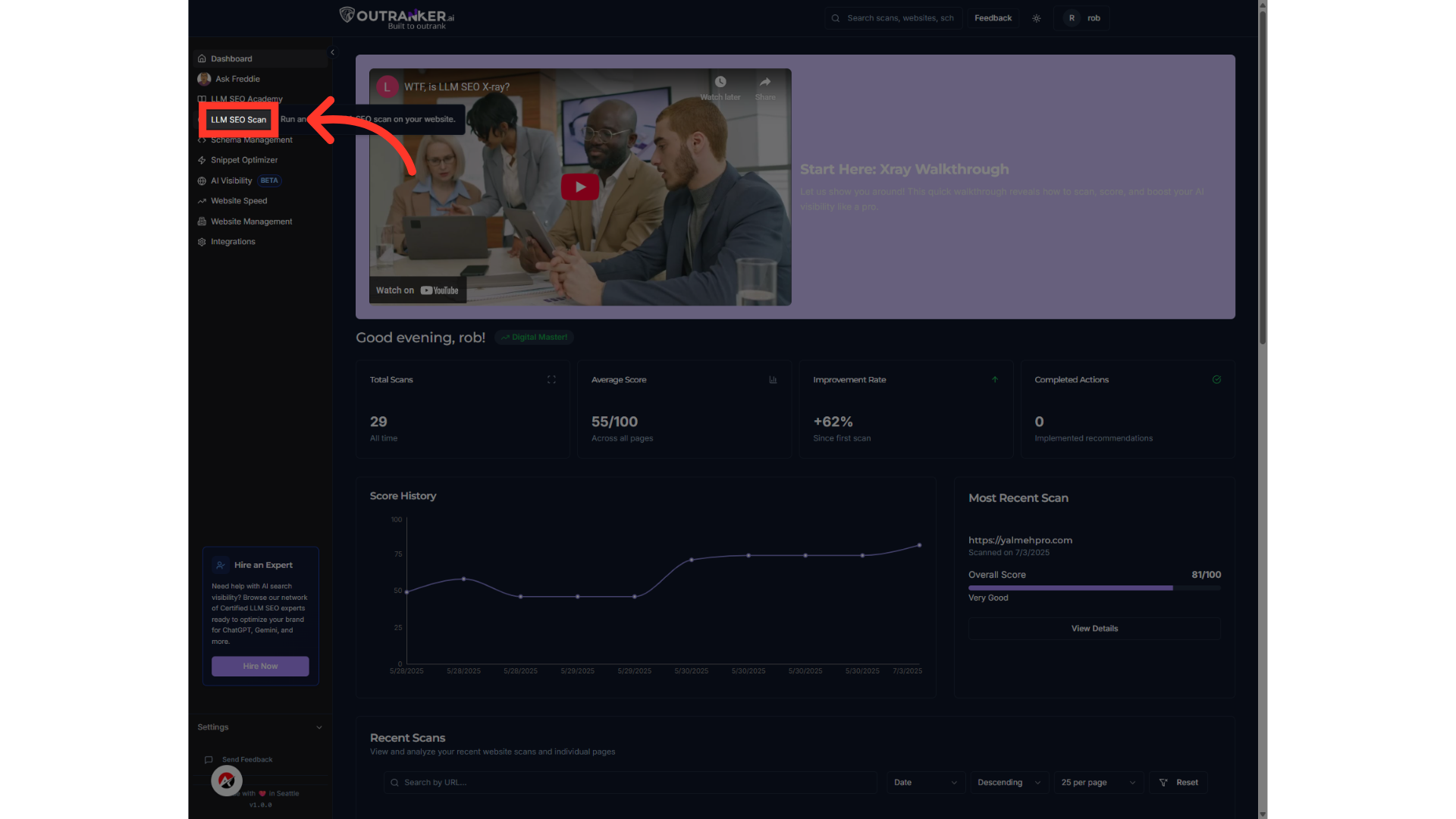Click the Overall Score progress bar
This screenshot has width=1456, height=819.
point(1094,588)
